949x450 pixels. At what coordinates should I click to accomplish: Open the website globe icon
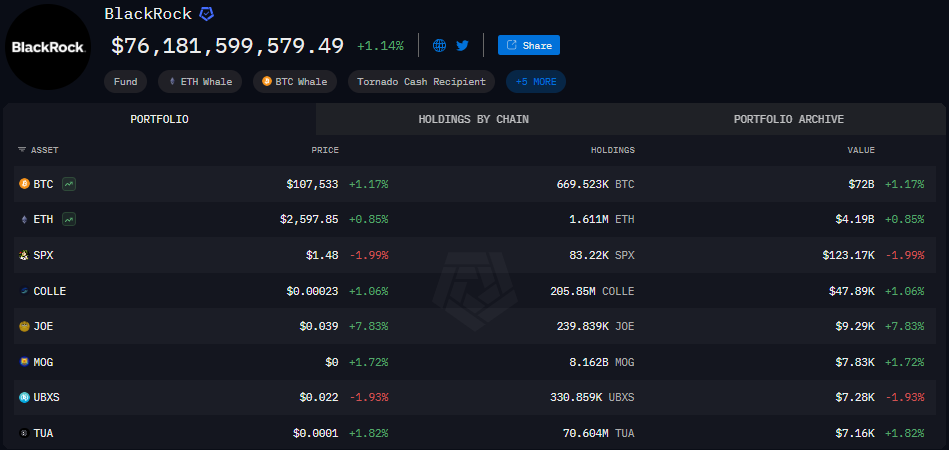(439, 45)
